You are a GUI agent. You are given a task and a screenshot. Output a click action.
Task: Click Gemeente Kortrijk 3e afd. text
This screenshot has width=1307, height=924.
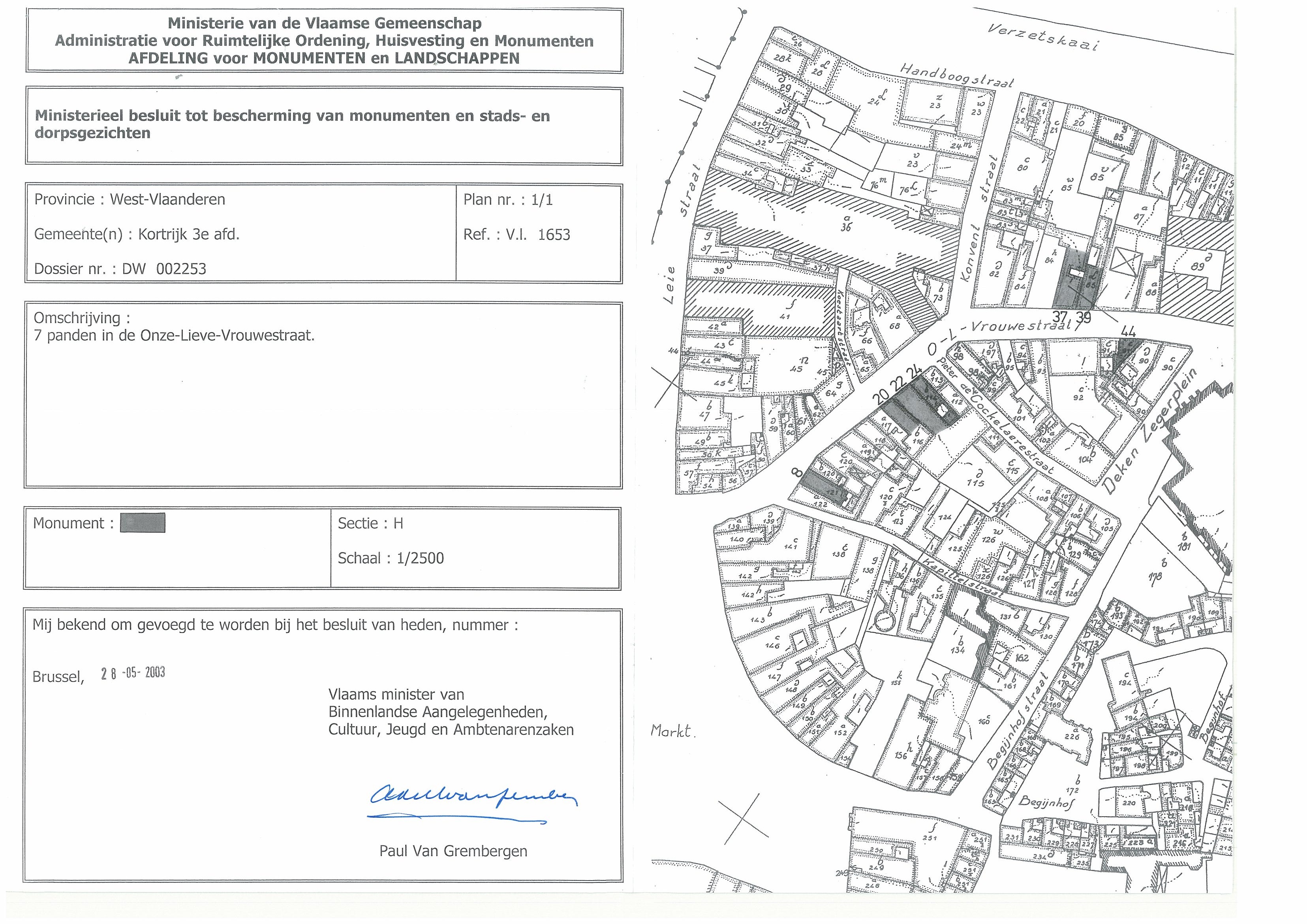[137, 235]
